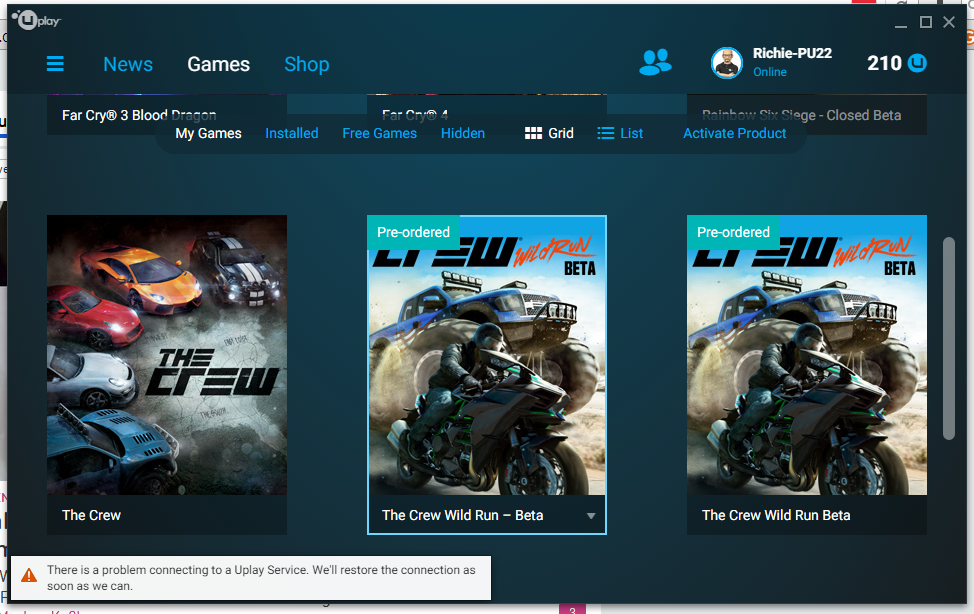
Task: Click the 210 Uplay points balance
Action: pos(885,63)
